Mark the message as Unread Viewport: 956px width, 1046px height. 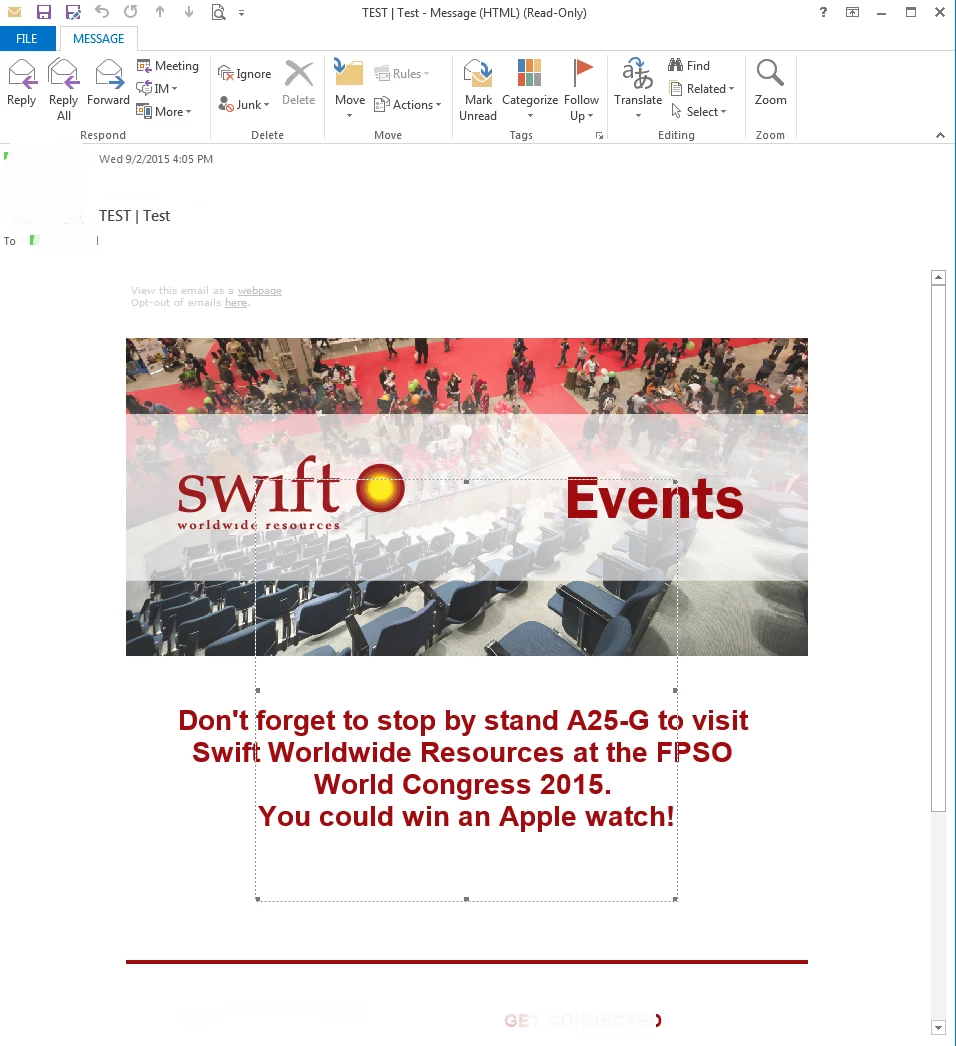[478, 90]
